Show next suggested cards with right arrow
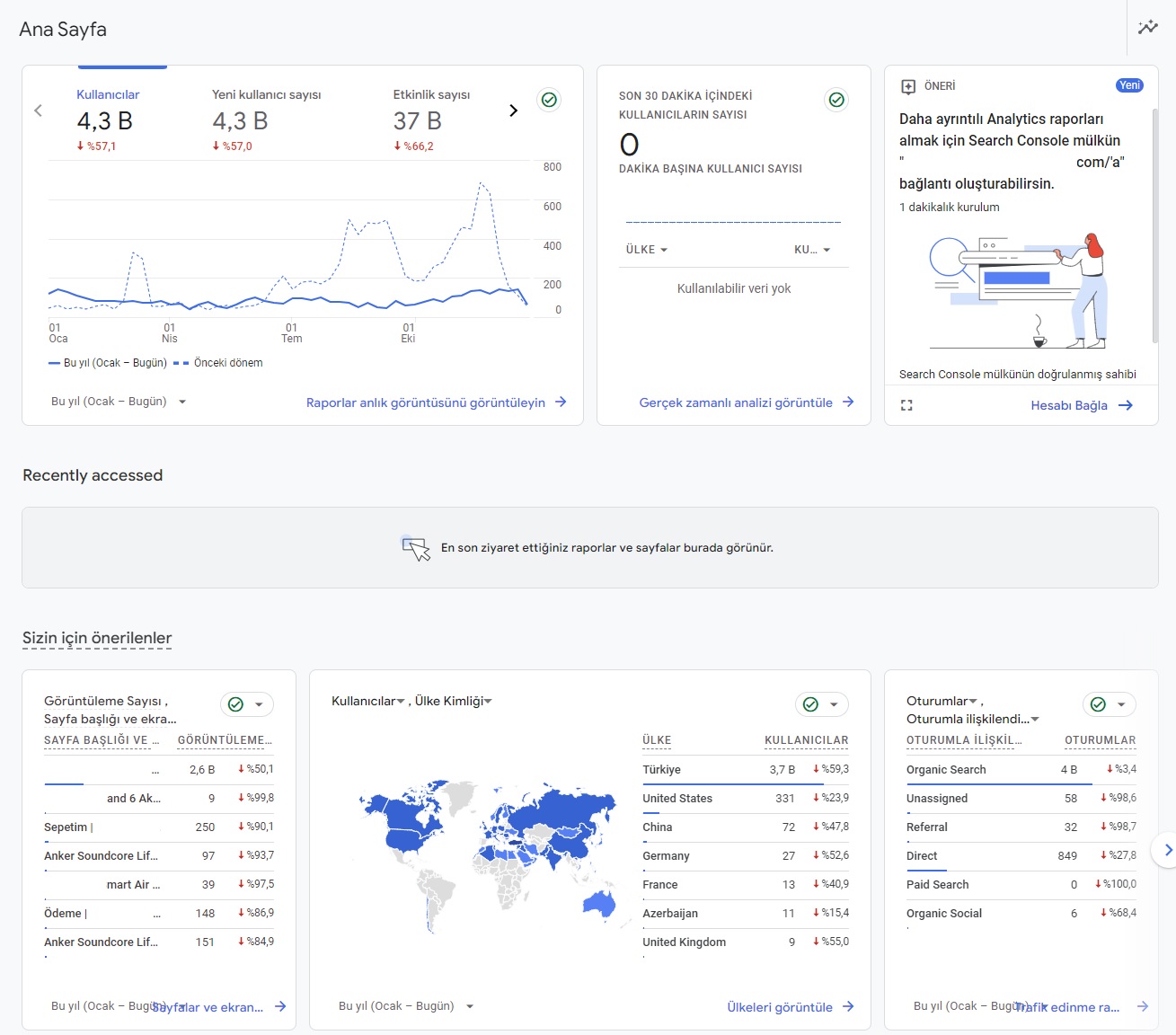The image size is (1176, 1035). point(1167,849)
